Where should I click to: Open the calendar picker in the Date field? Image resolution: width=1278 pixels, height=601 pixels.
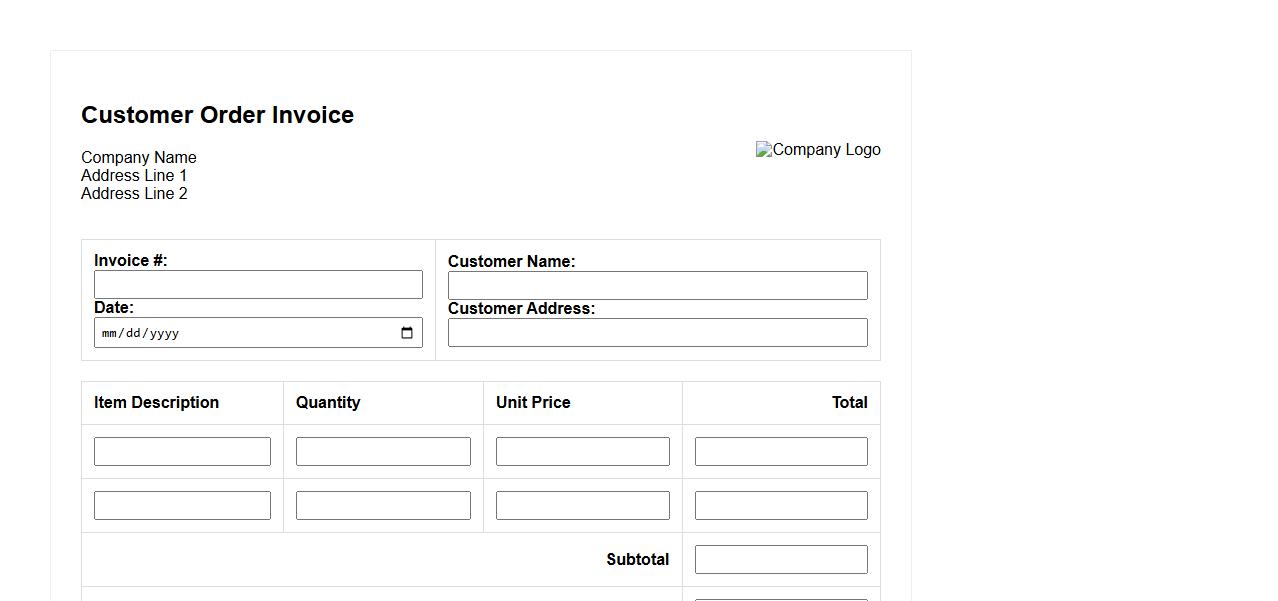[407, 333]
